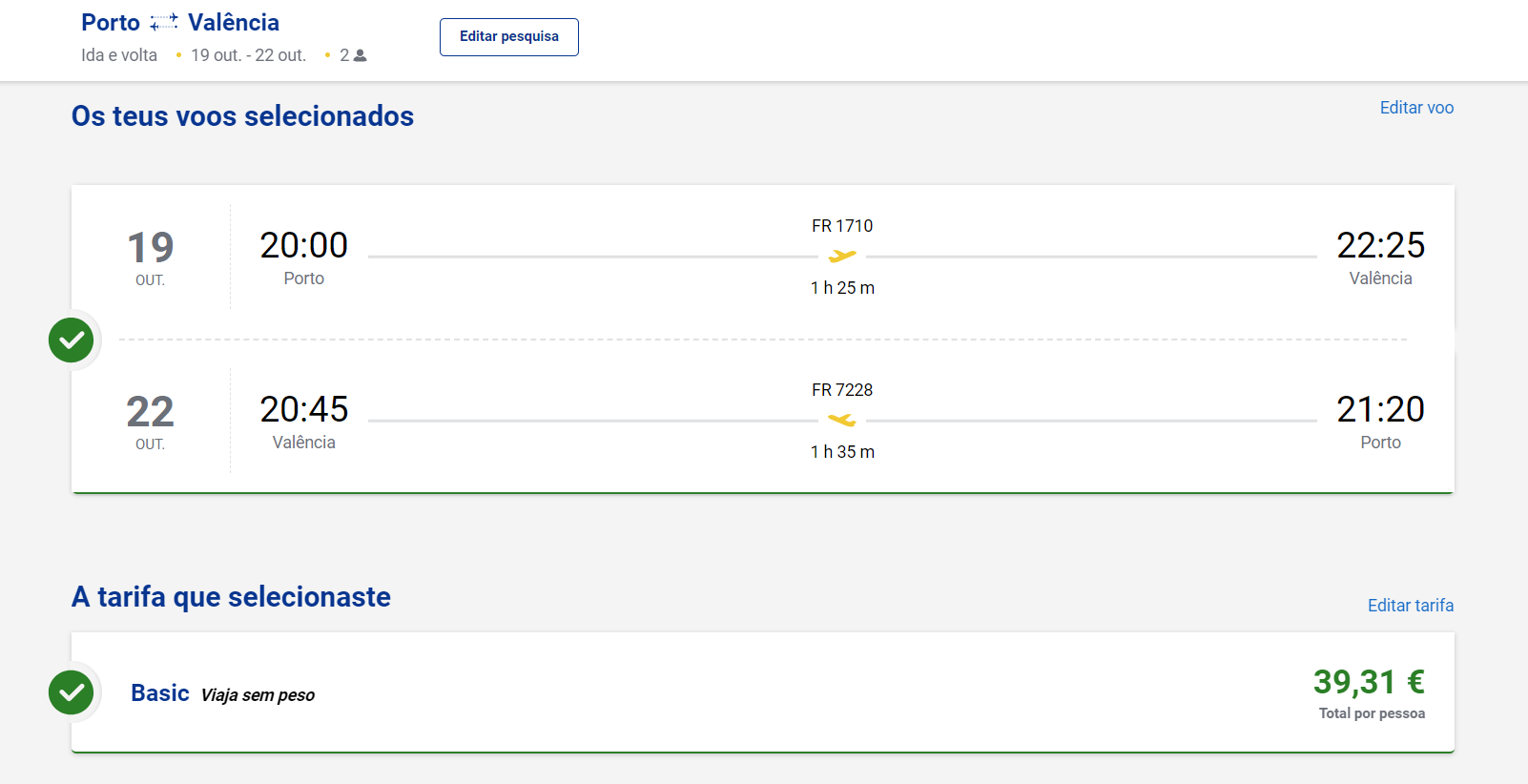Click the round-trip arrows icon between Porto and Valência
The width and height of the screenshot is (1528, 784).
164,23
